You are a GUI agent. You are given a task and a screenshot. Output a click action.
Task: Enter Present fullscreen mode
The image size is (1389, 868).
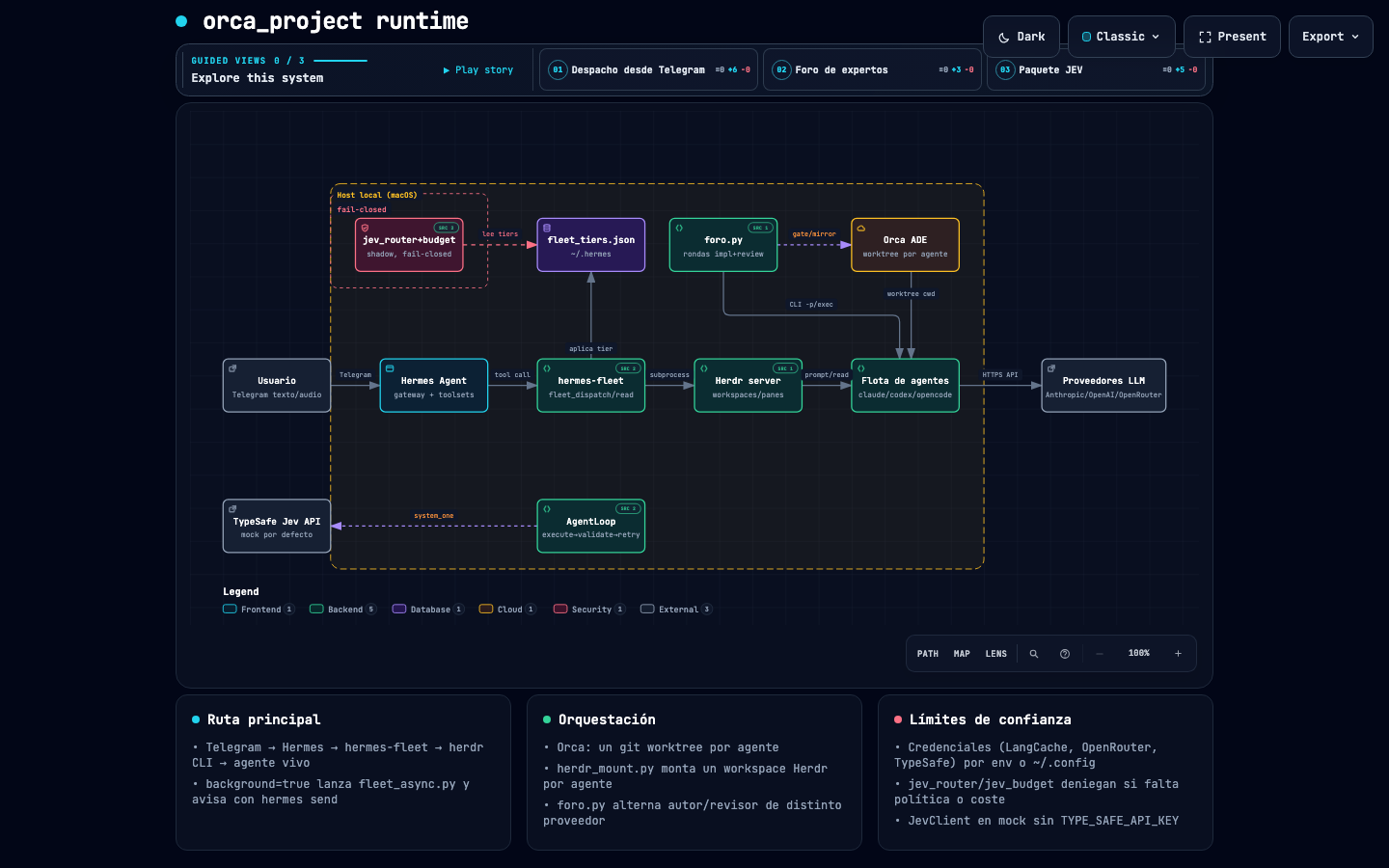click(1233, 37)
